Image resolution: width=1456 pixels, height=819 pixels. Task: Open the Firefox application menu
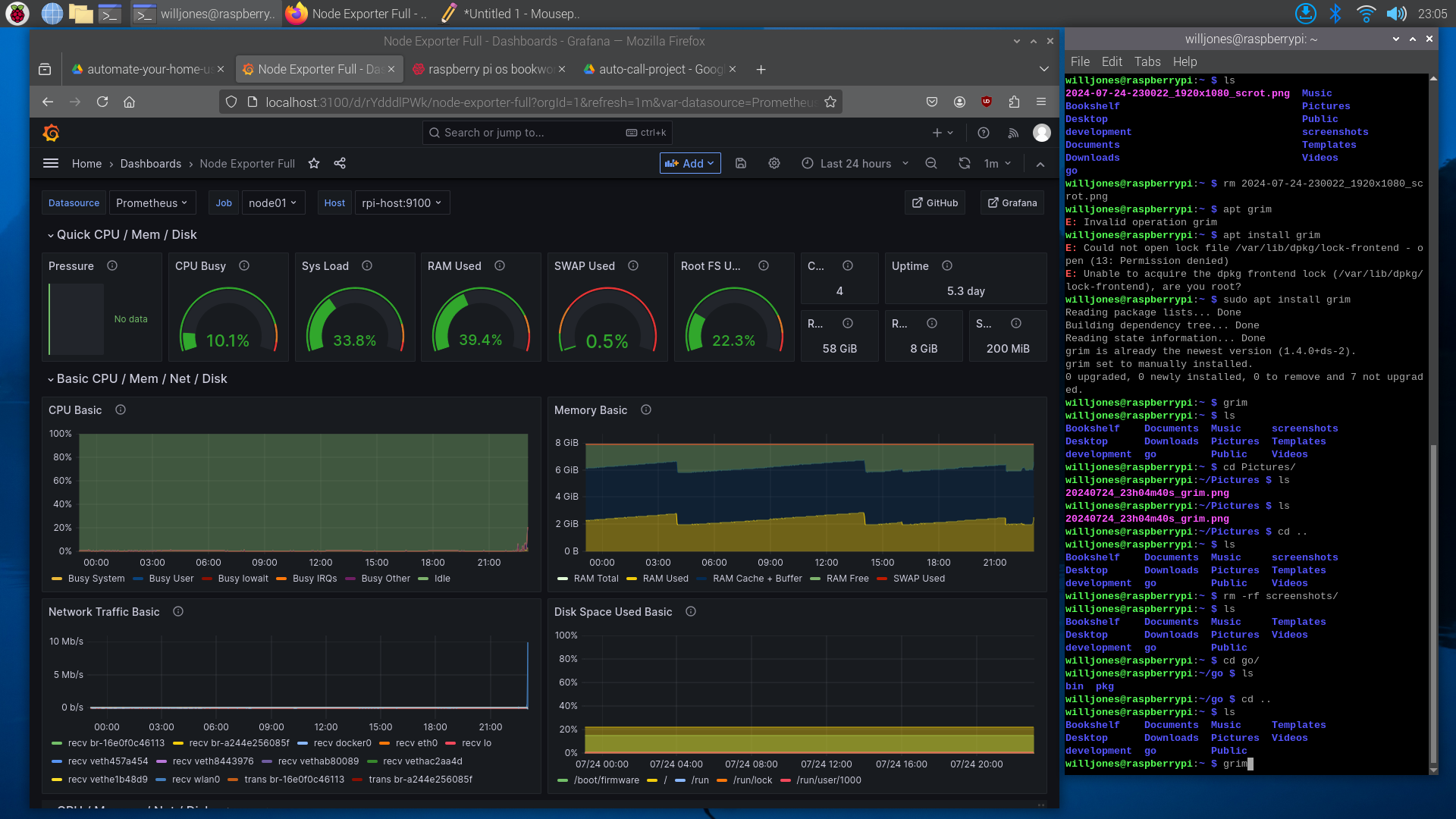click(x=1041, y=102)
